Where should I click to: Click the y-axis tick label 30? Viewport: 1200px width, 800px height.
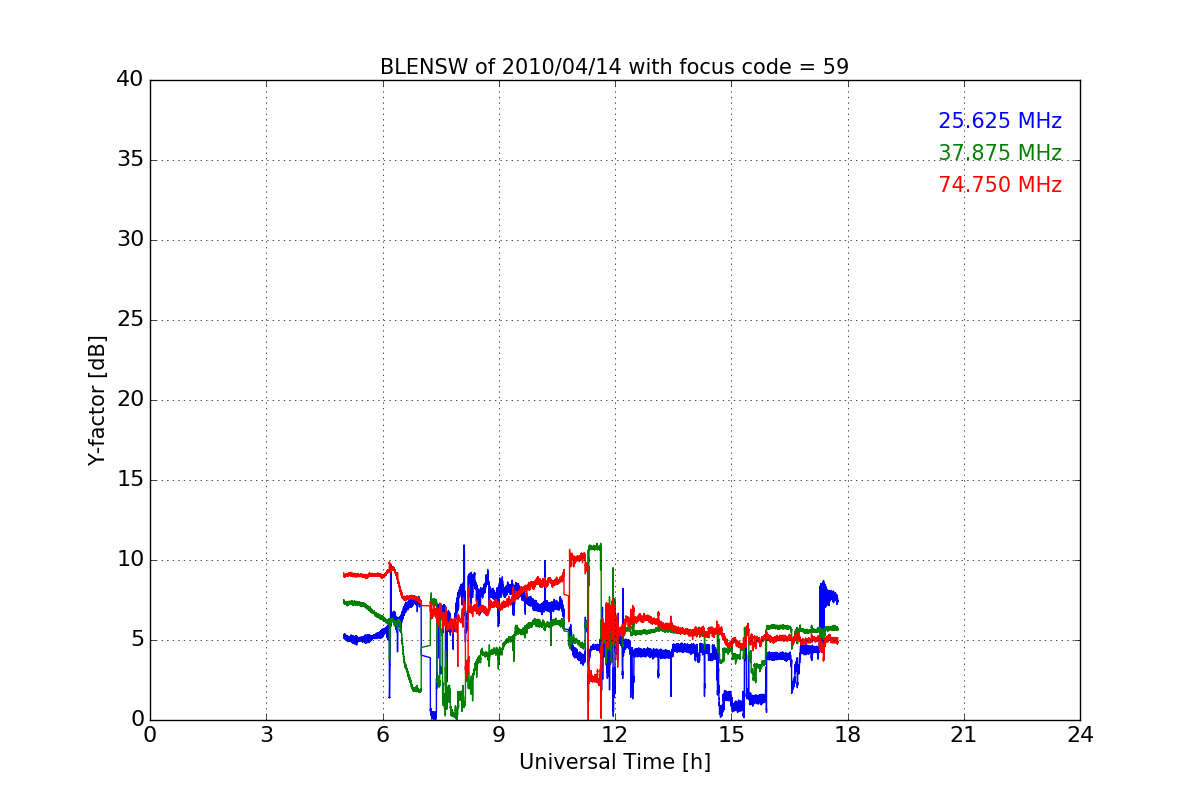130,240
